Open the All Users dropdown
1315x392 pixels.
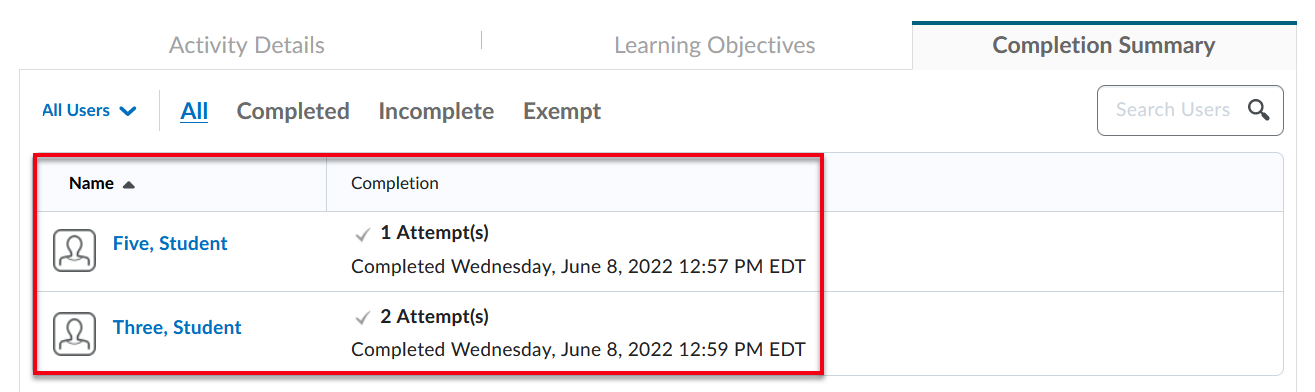pyautogui.click(x=89, y=111)
